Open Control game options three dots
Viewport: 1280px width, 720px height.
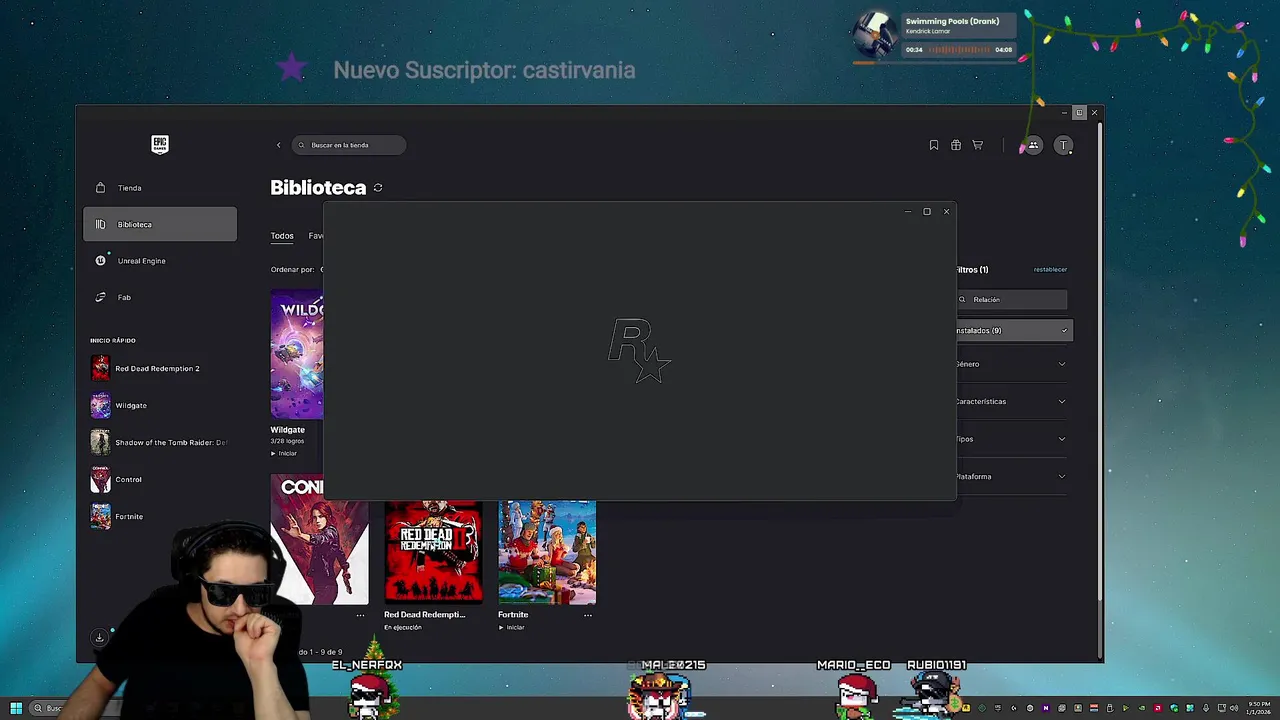click(x=360, y=615)
